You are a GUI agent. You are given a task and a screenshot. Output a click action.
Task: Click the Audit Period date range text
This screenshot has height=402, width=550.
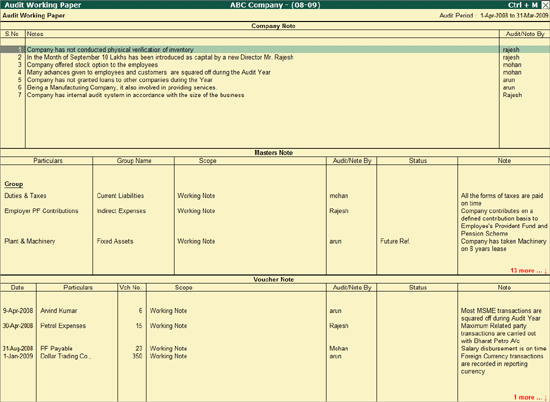click(514, 15)
